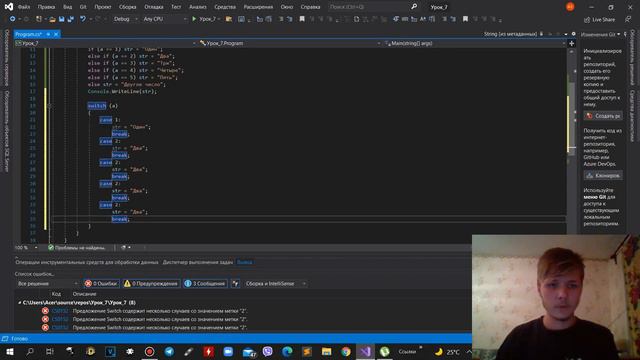Open the Расширения menu

click(258, 7)
